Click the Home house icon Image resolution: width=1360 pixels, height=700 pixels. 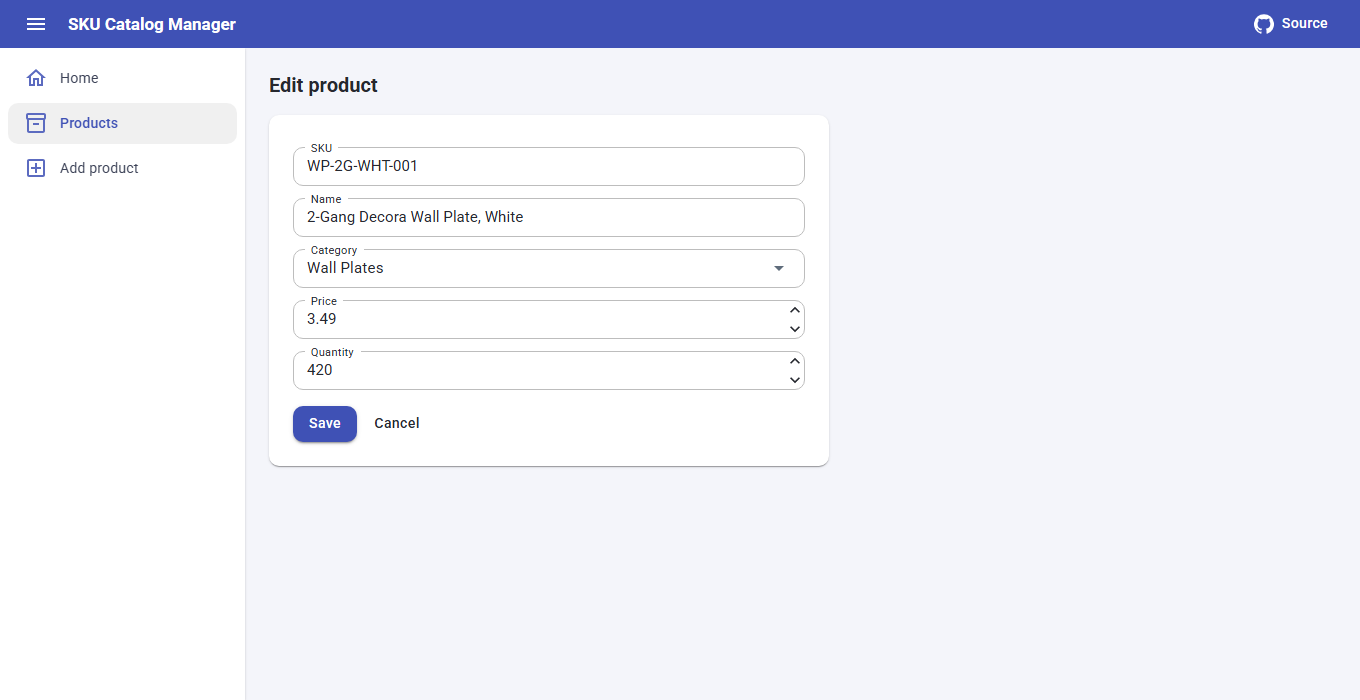click(x=36, y=78)
